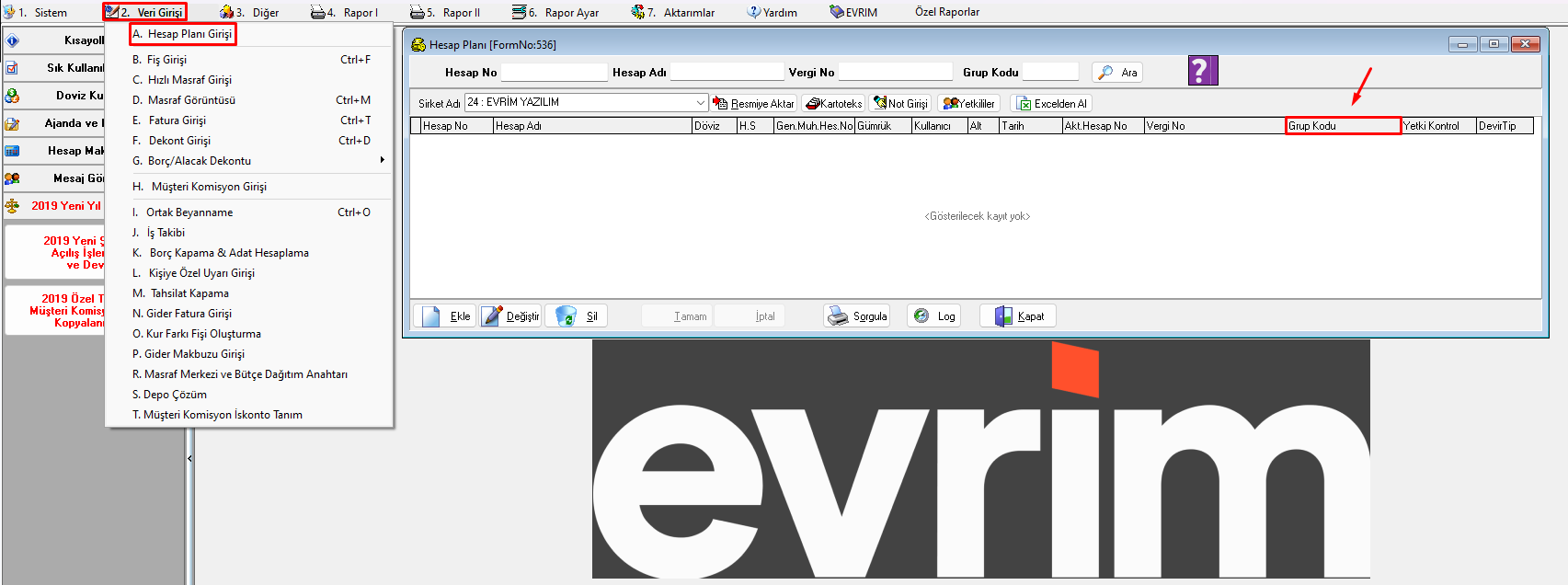The image size is (1568, 585).
Task: Add a record with the Ekle button
Action: pyautogui.click(x=445, y=316)
